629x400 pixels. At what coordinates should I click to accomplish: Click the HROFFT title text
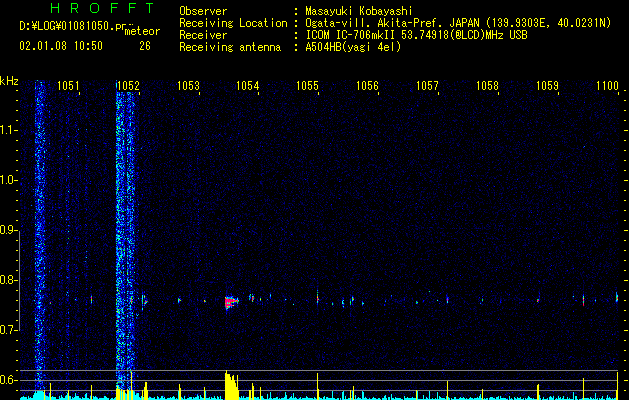tap(102, 8)
